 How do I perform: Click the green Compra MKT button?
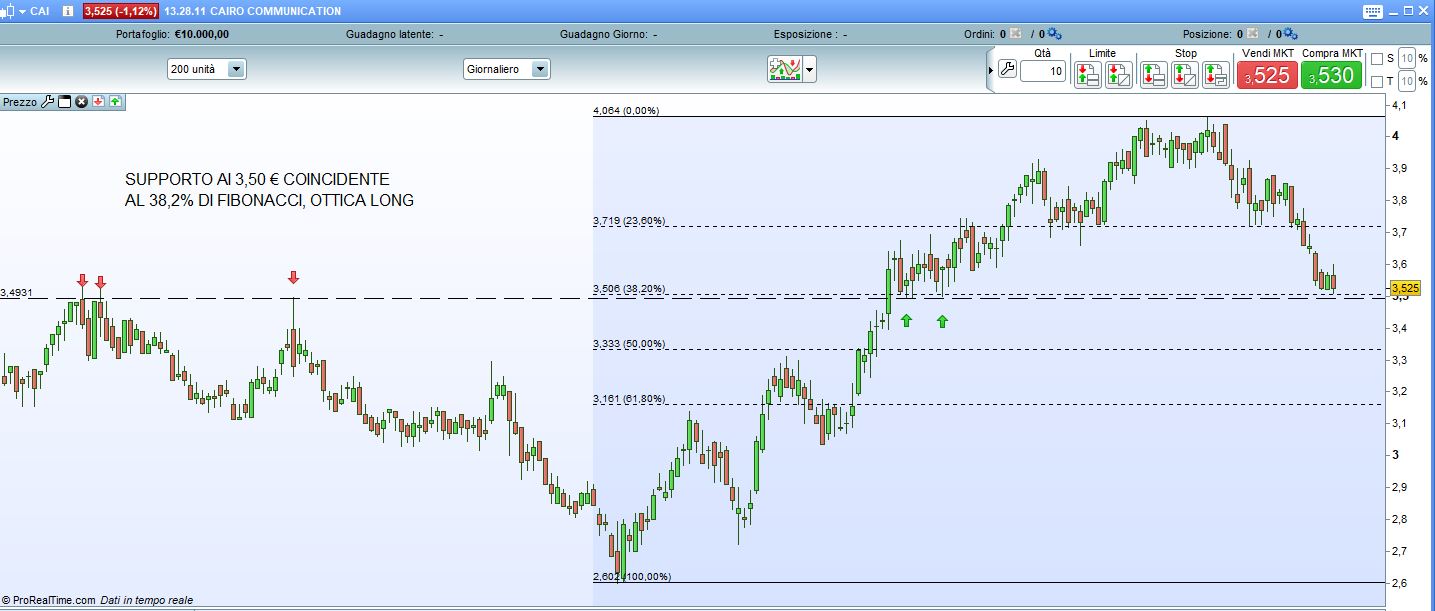click(1331, 75)
